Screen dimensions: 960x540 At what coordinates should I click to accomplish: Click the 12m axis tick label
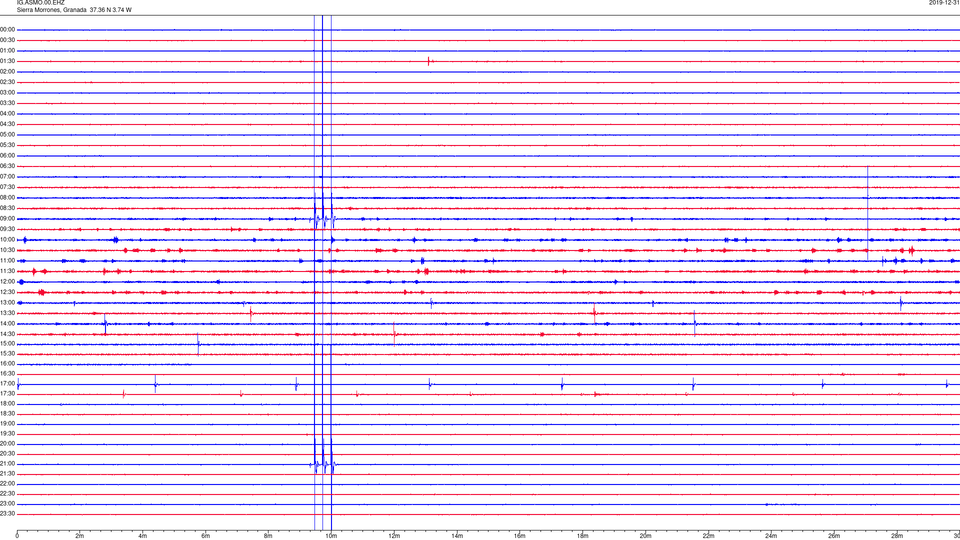[394, 536]
